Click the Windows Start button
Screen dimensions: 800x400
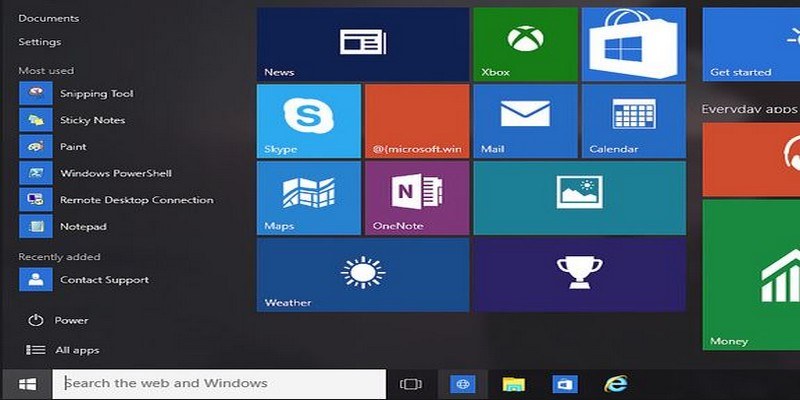pos(27,384)
